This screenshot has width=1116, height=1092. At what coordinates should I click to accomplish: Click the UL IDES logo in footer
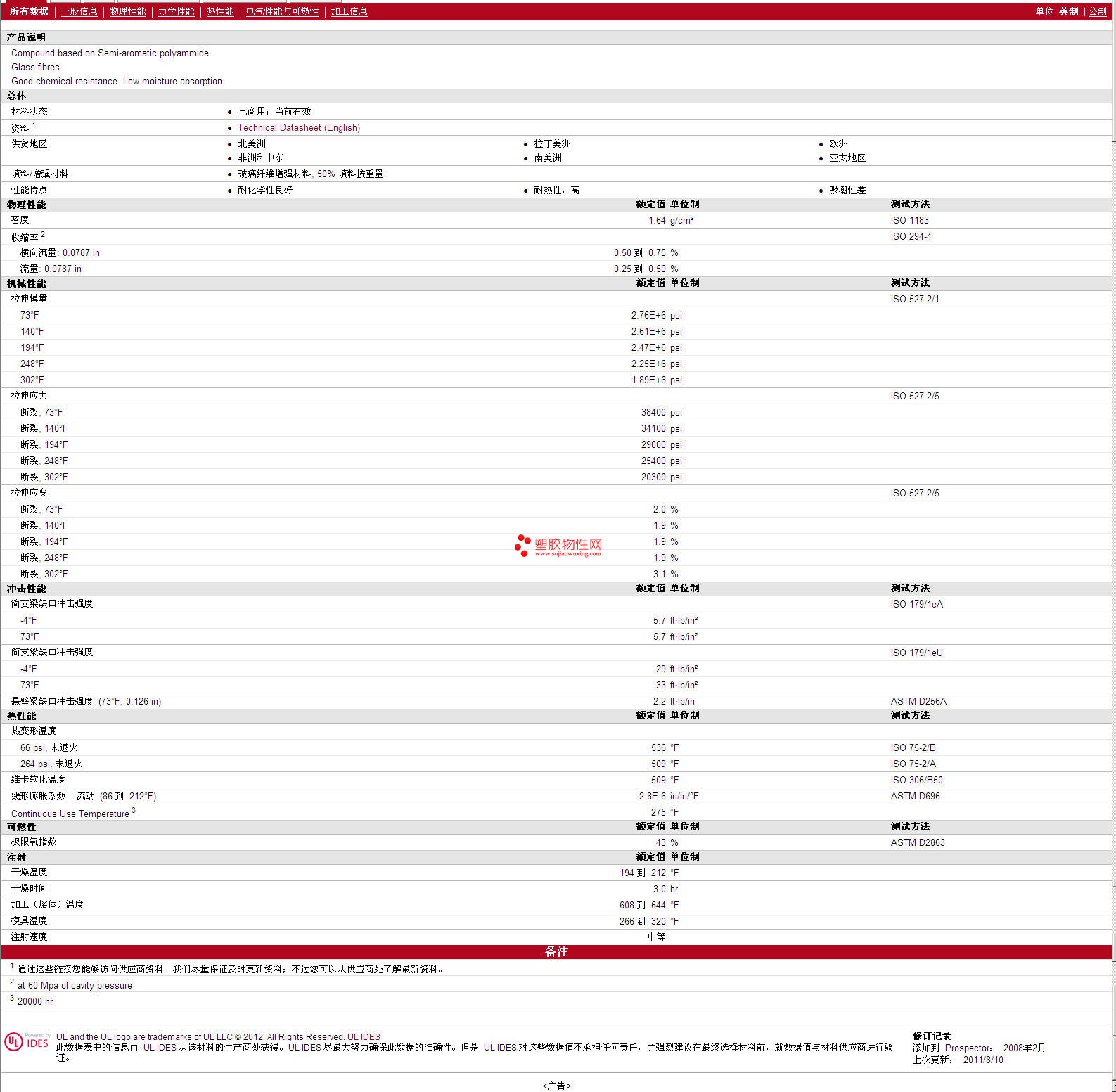coord(27,1042)
